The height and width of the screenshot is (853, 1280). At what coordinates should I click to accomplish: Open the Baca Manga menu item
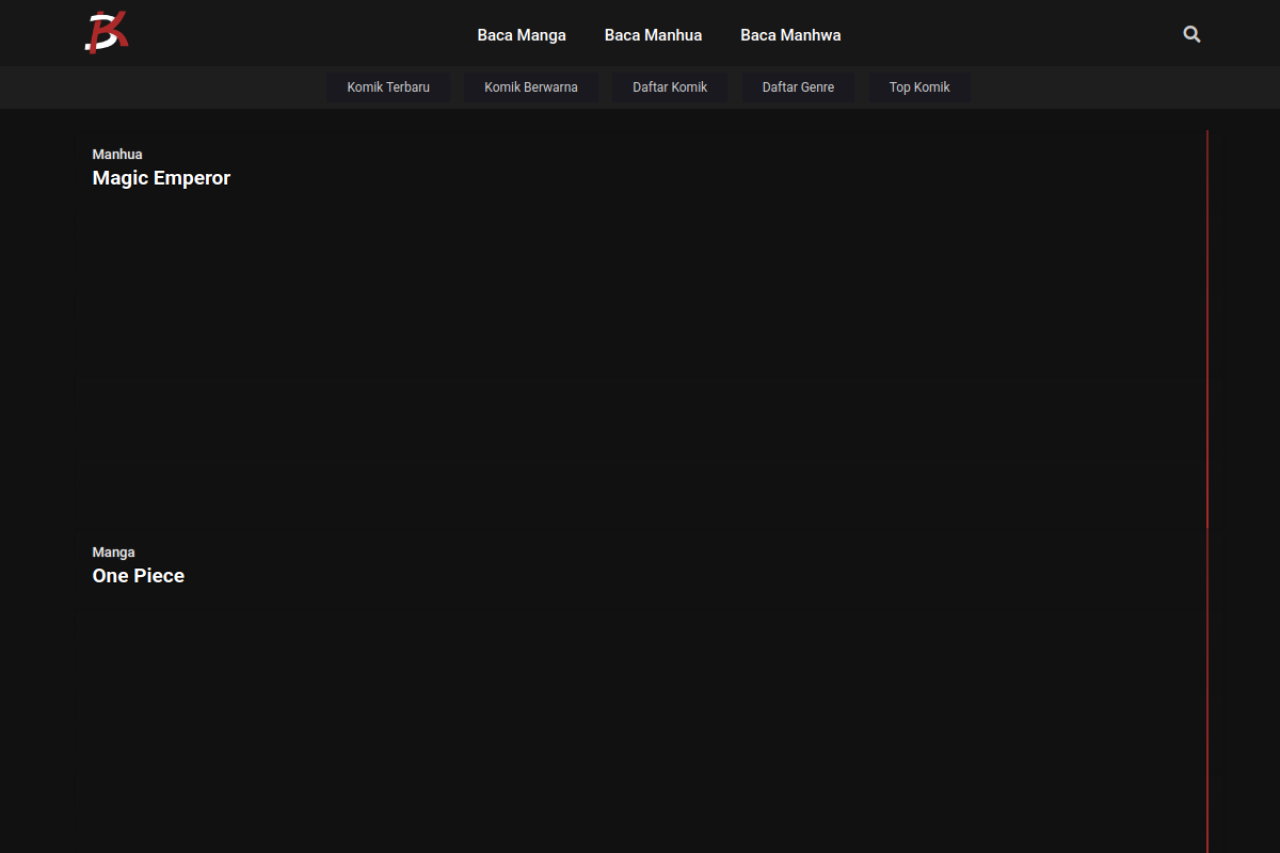[521, 35]
